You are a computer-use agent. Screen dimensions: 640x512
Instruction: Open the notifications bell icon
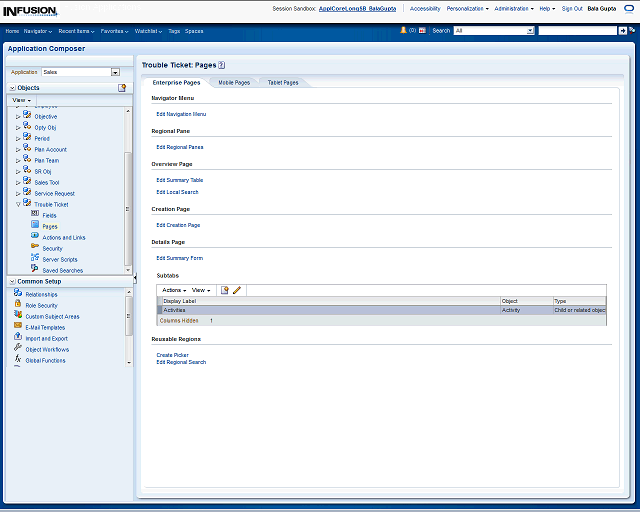pyautogui.click(x=404, y=31)
